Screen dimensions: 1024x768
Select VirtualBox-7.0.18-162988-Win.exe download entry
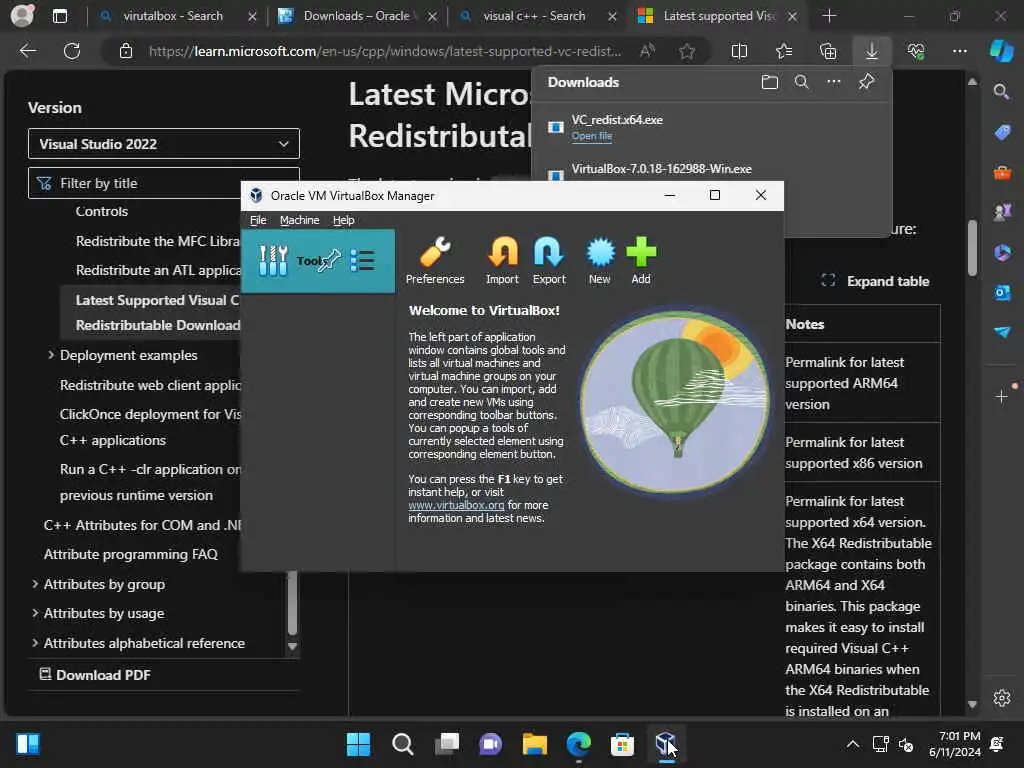click(662, 169)
